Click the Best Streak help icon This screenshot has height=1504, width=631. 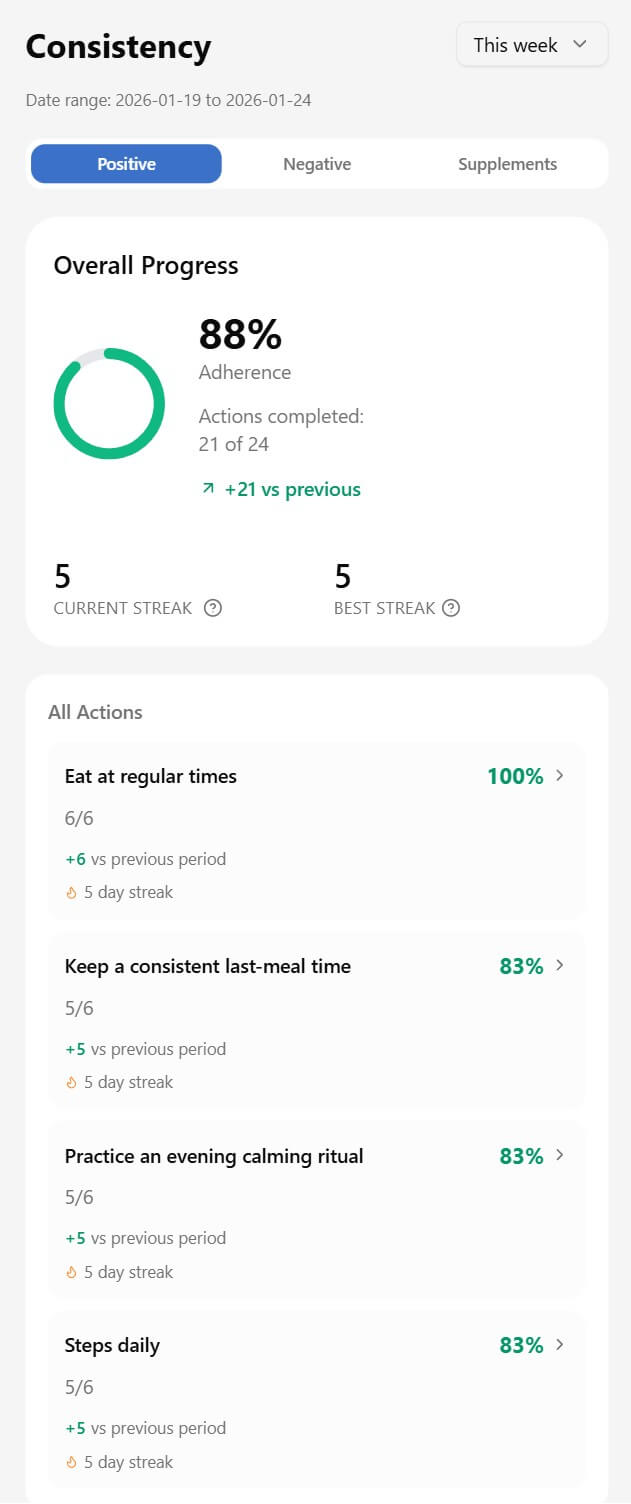(451, 608)
